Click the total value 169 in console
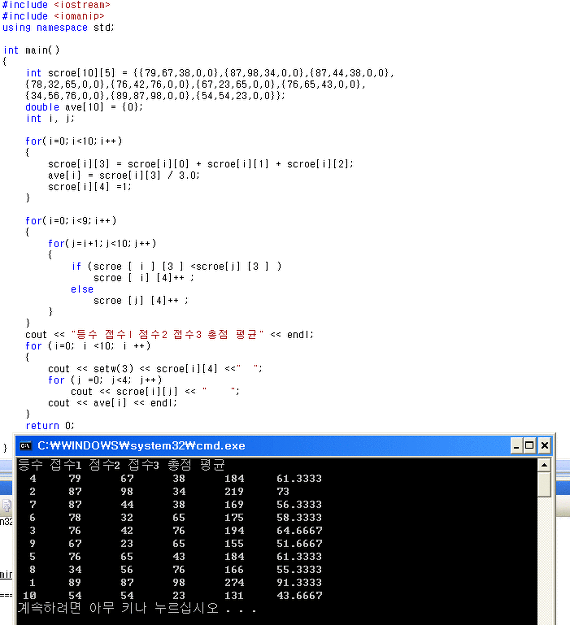 click(x=234, y=505)
